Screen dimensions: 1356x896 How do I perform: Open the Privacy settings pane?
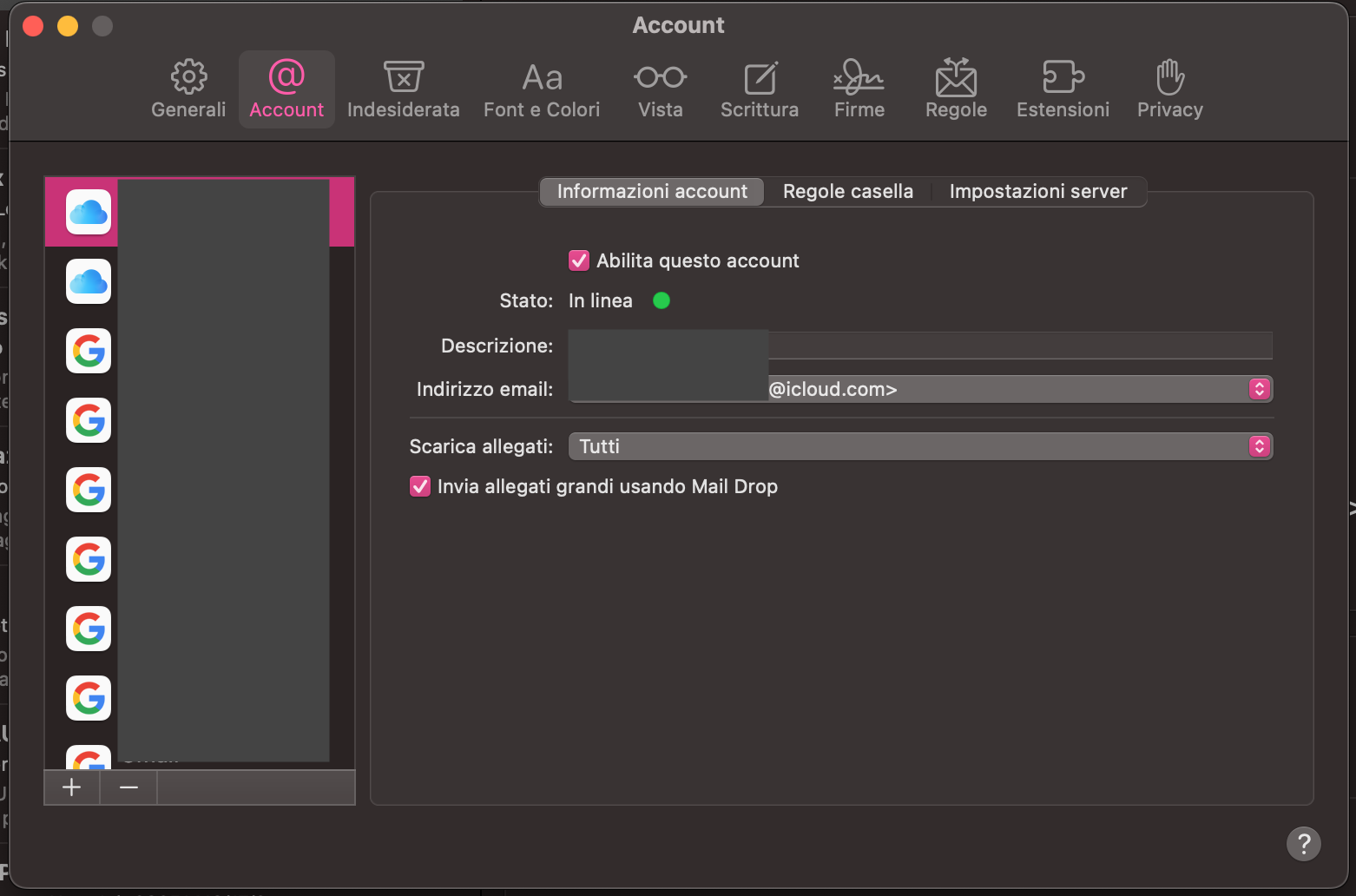pos(1169,87)
